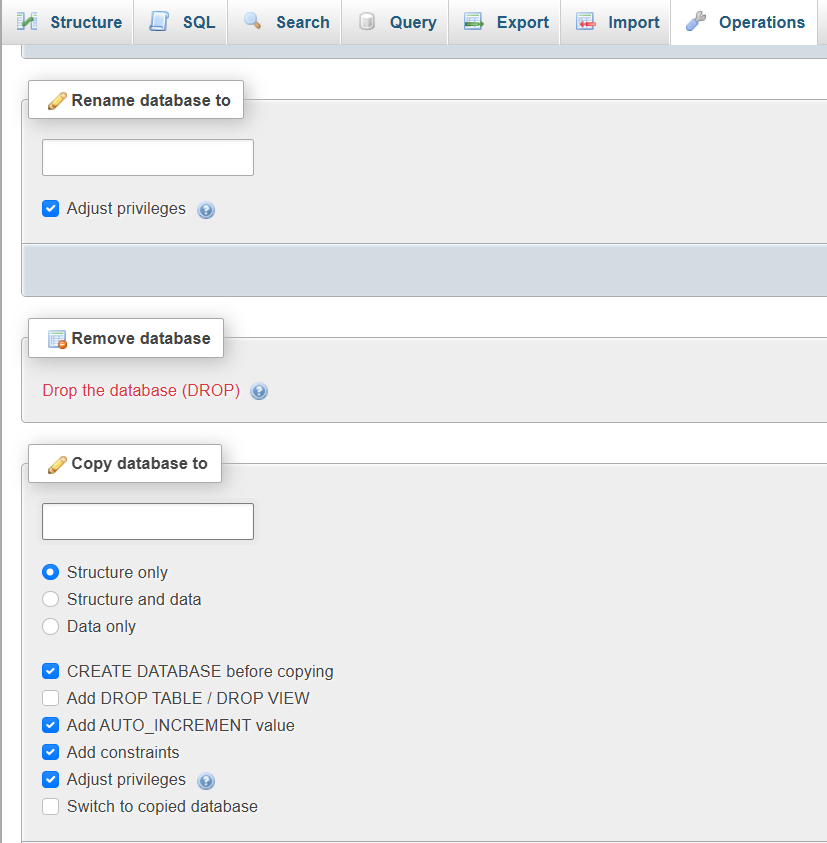Enable Add DROP TABLE / DROP VIEW
The image size is (827, 843).
[51, 698]
